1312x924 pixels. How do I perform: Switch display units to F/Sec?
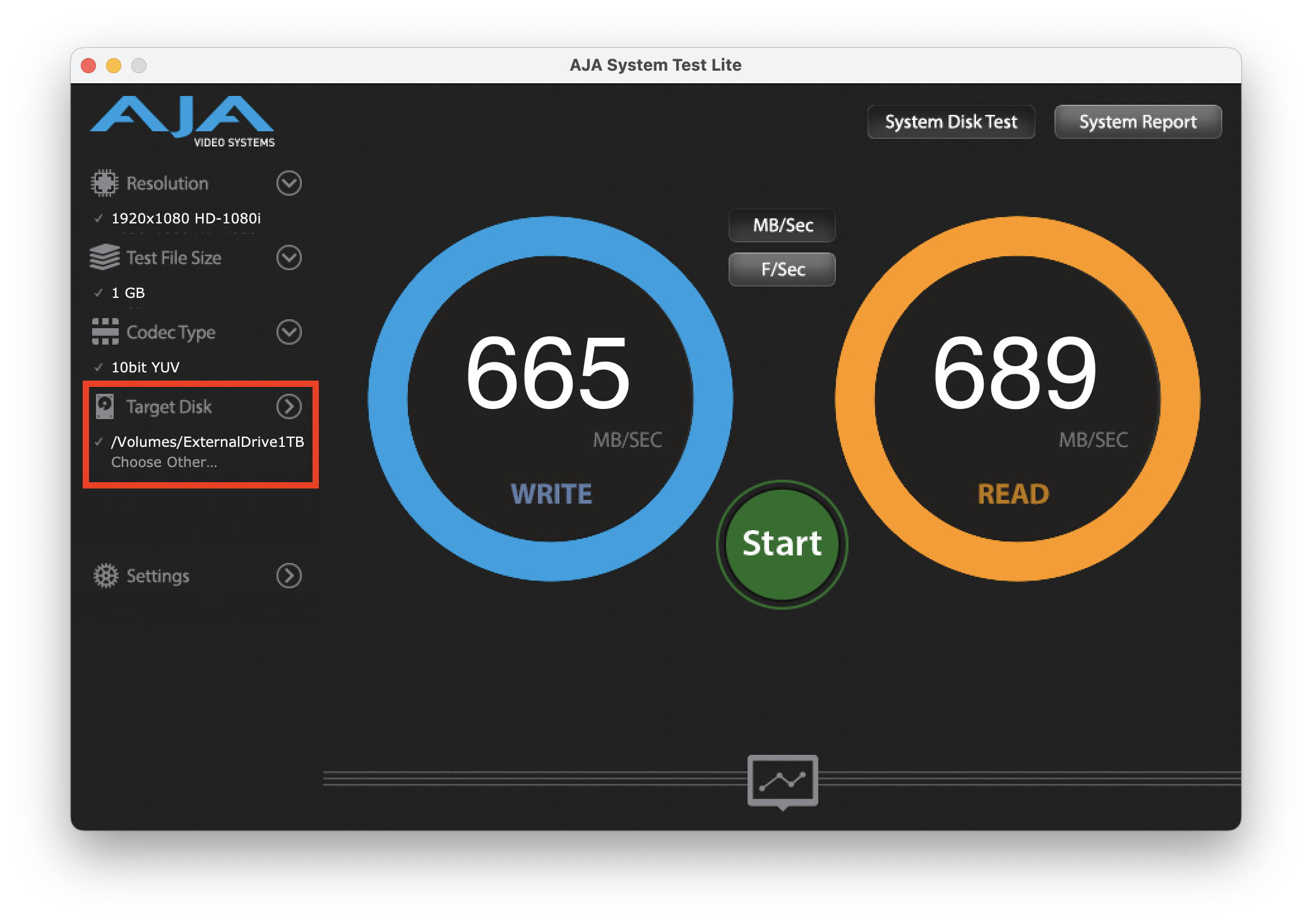coord(782,269)
